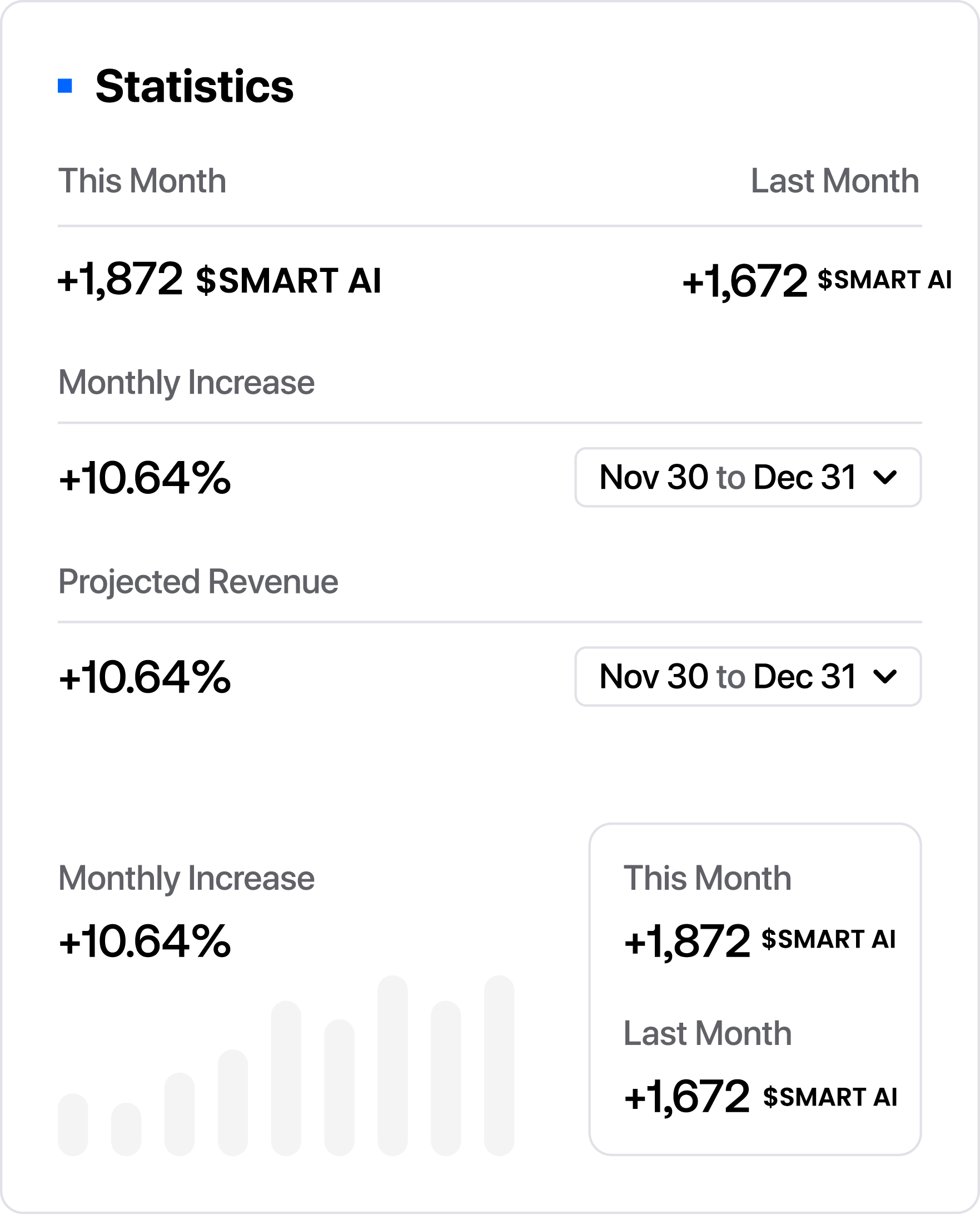Open the Monthly Increase date range dropdown

(748, 477)
